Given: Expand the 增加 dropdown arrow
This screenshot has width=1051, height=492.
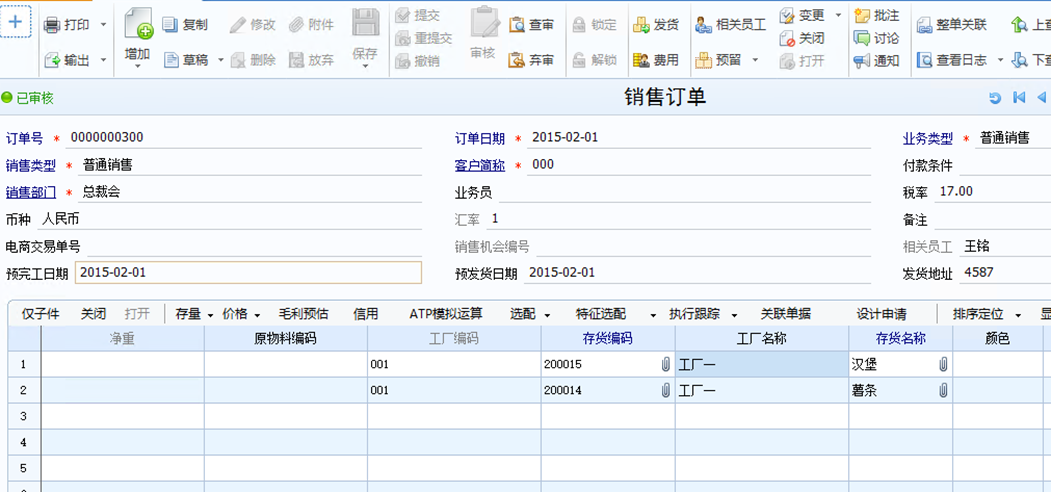Looking at the screenshot, I should [x=137, y=66].
